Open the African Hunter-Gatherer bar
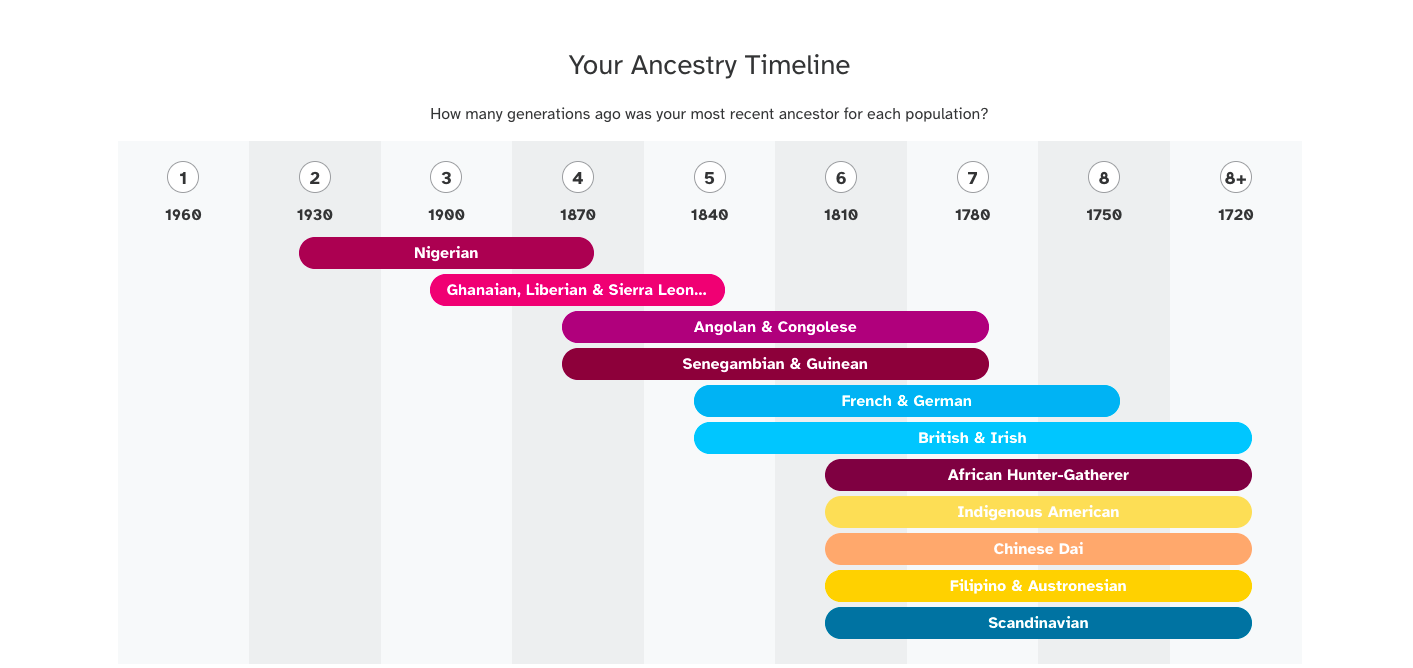The width and height of the screenshot is (1413, 668). coord(1038,475)
